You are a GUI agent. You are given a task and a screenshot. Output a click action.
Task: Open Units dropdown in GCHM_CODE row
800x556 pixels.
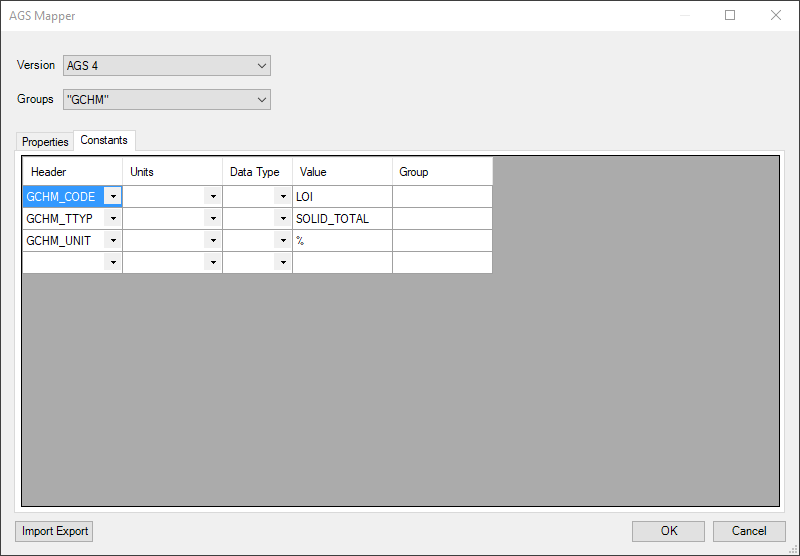[x=213, y=196]
